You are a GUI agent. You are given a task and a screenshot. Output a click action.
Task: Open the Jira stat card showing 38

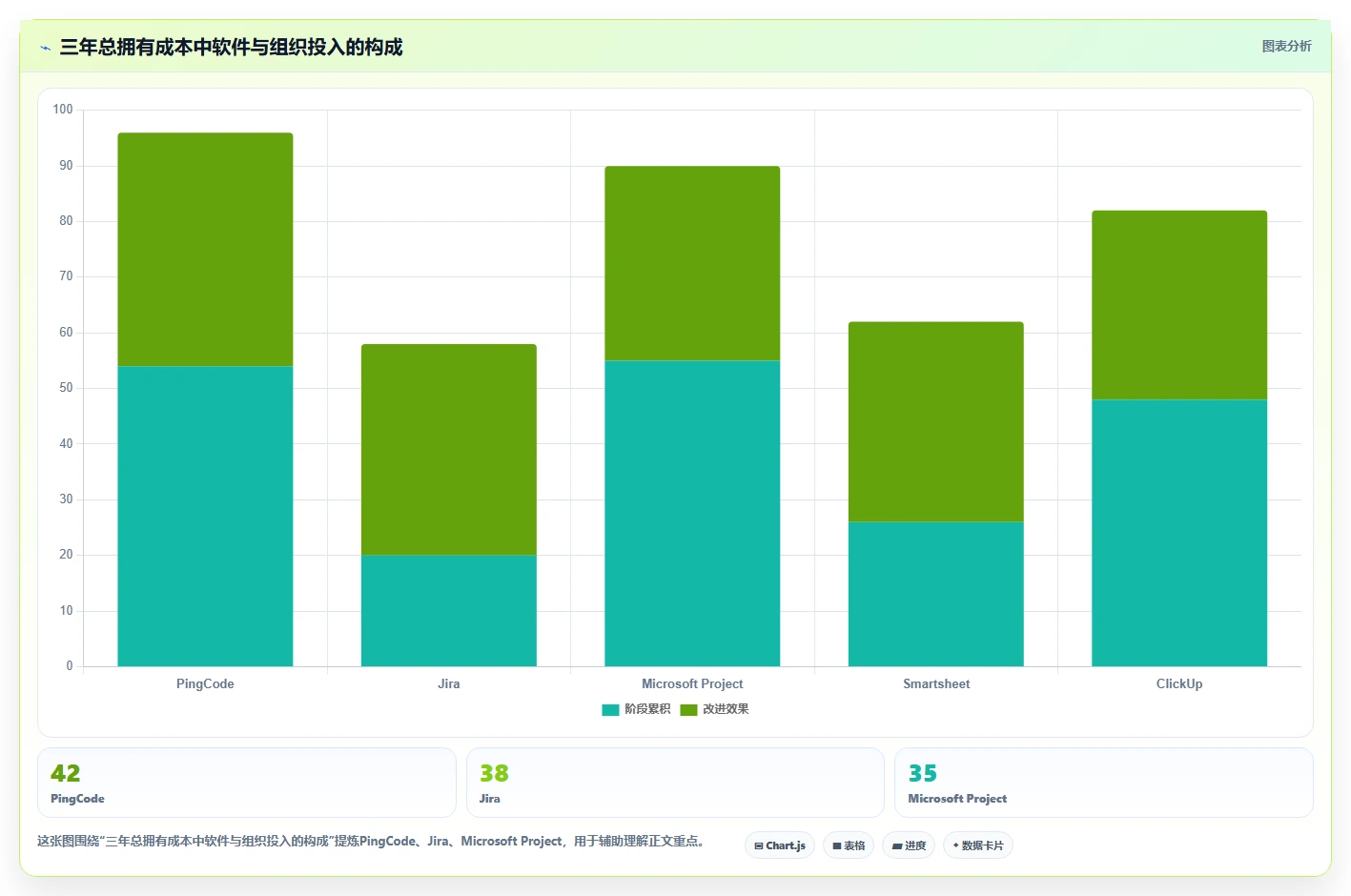675,783
